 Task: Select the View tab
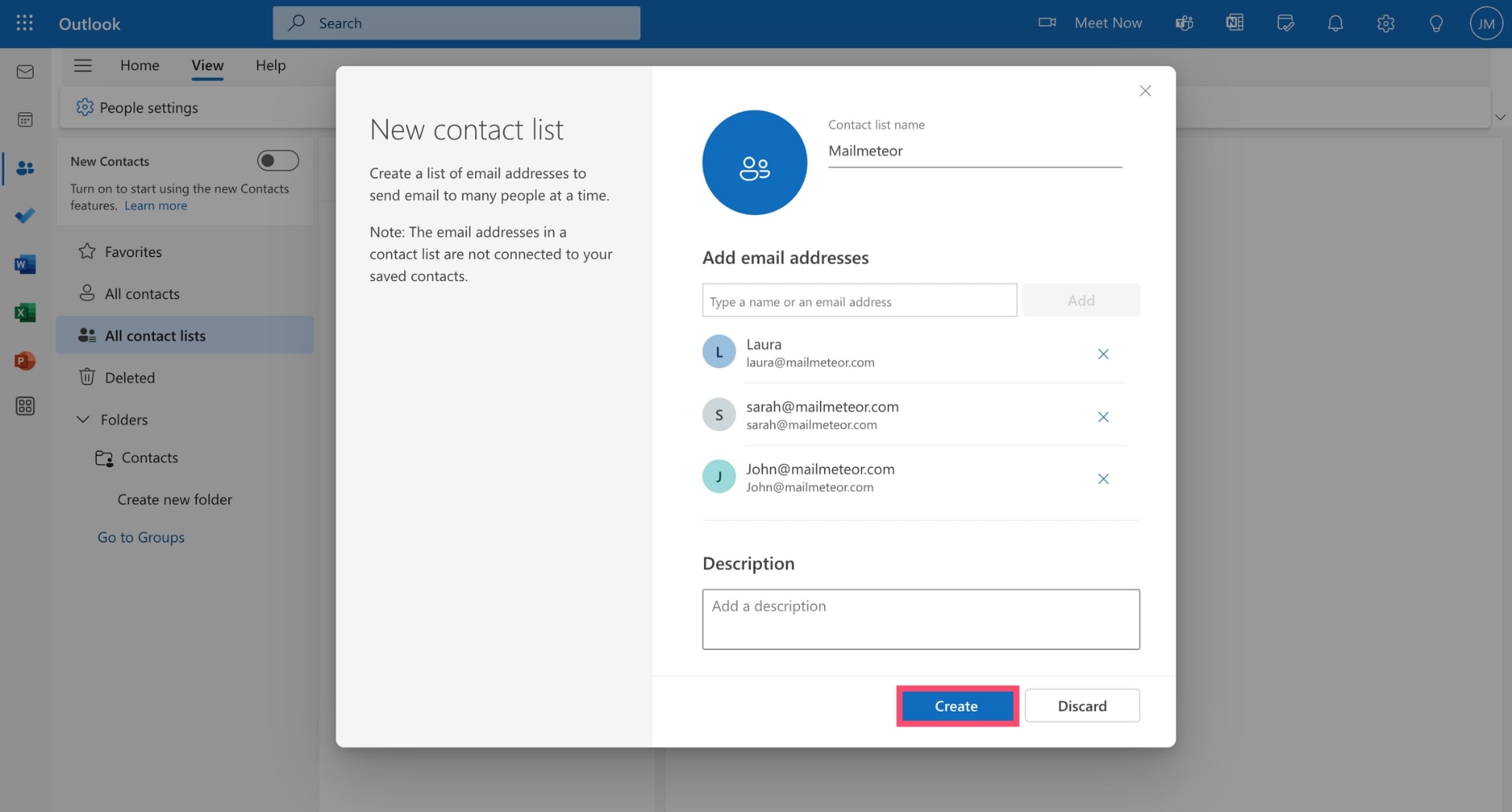click(207, 65)
